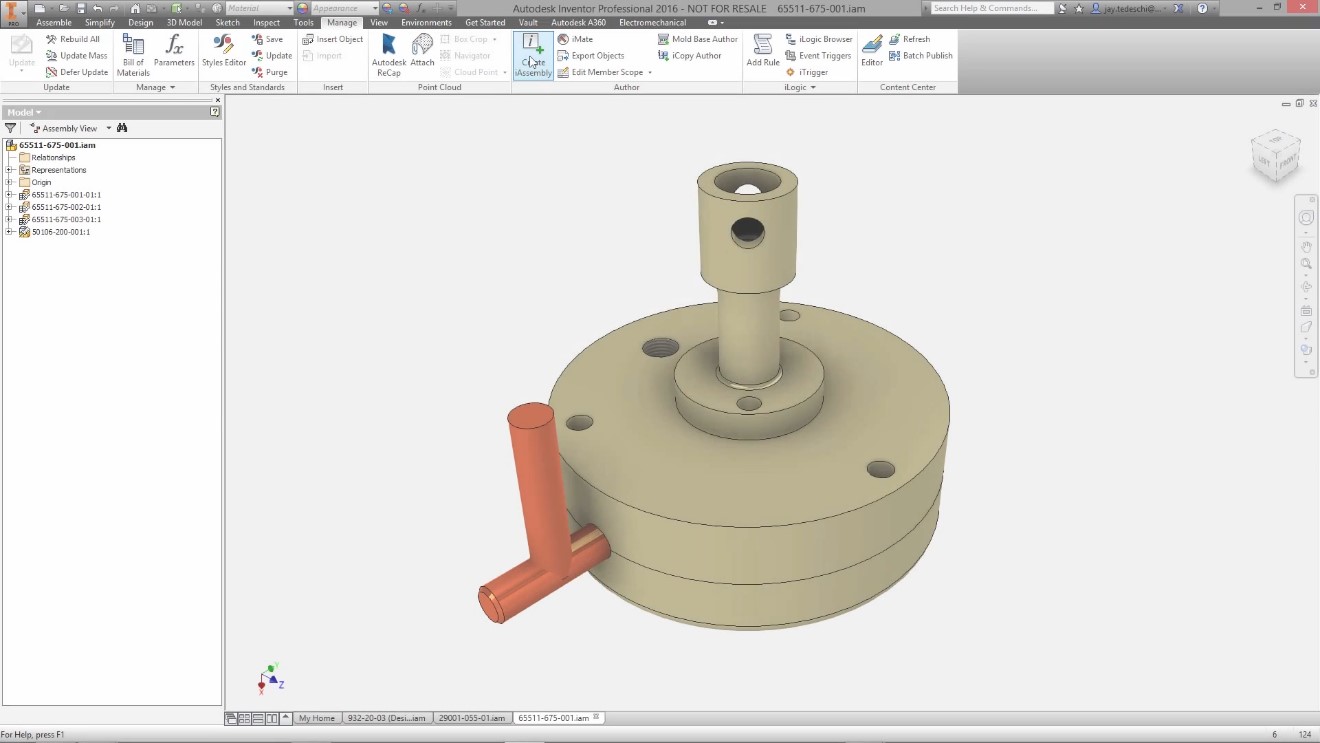
Task: Click the ViewCube in the viewport
Action: coord(1276,157)
